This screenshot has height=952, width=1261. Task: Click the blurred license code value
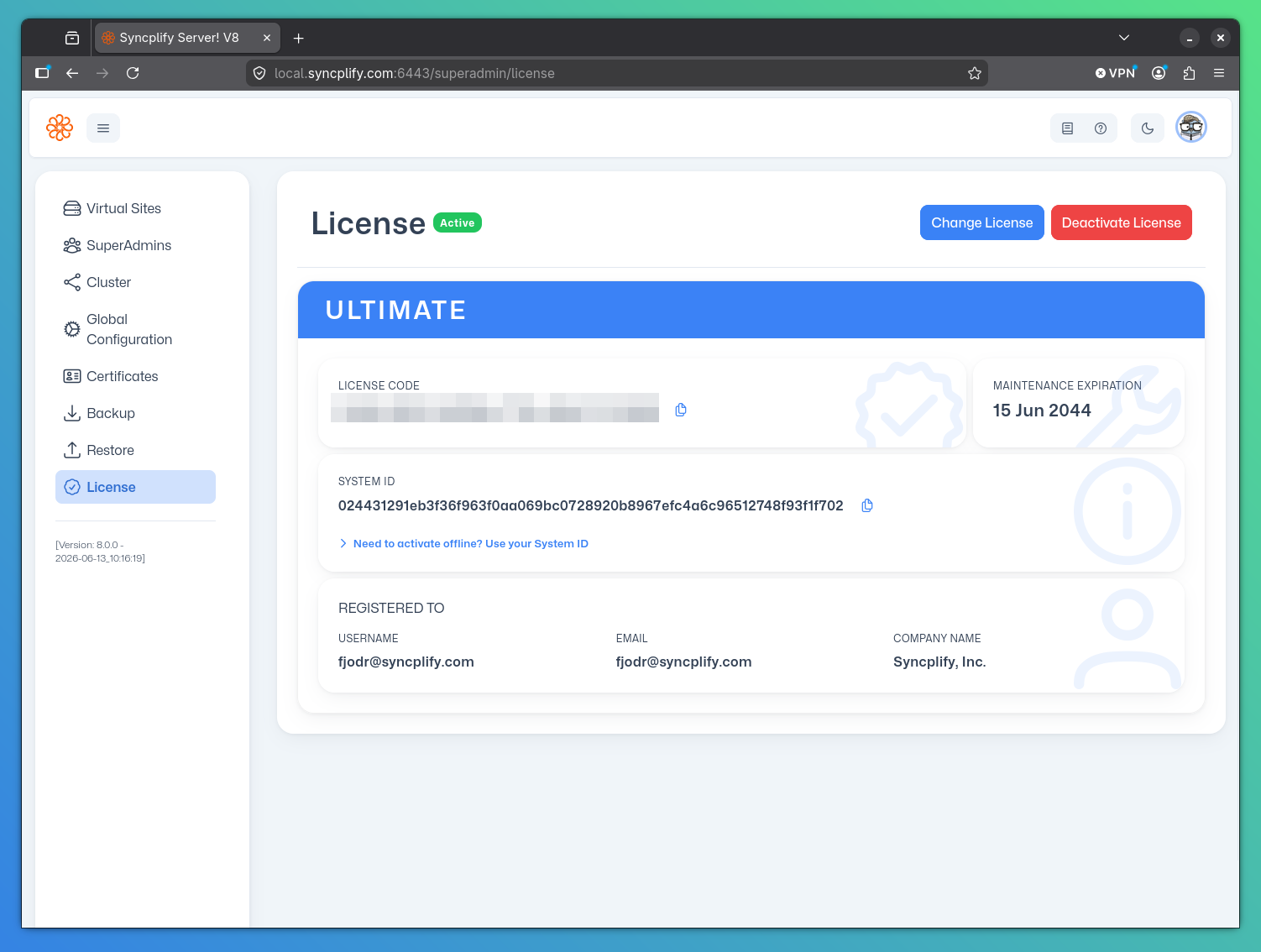(x=494, y=407)
